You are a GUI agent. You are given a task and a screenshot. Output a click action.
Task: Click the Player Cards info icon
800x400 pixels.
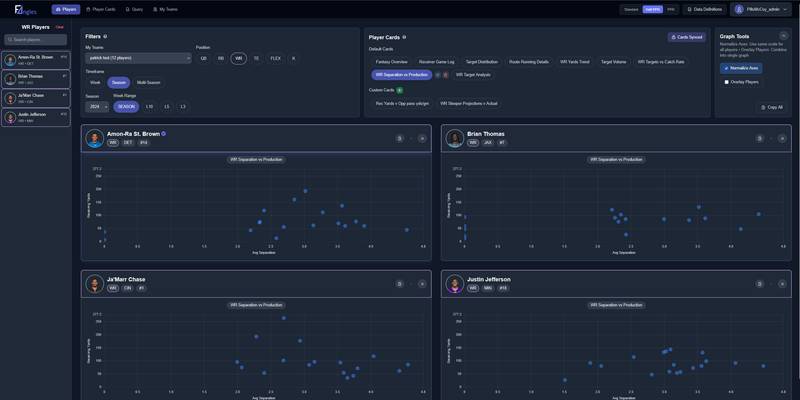[x=404, y=36]
